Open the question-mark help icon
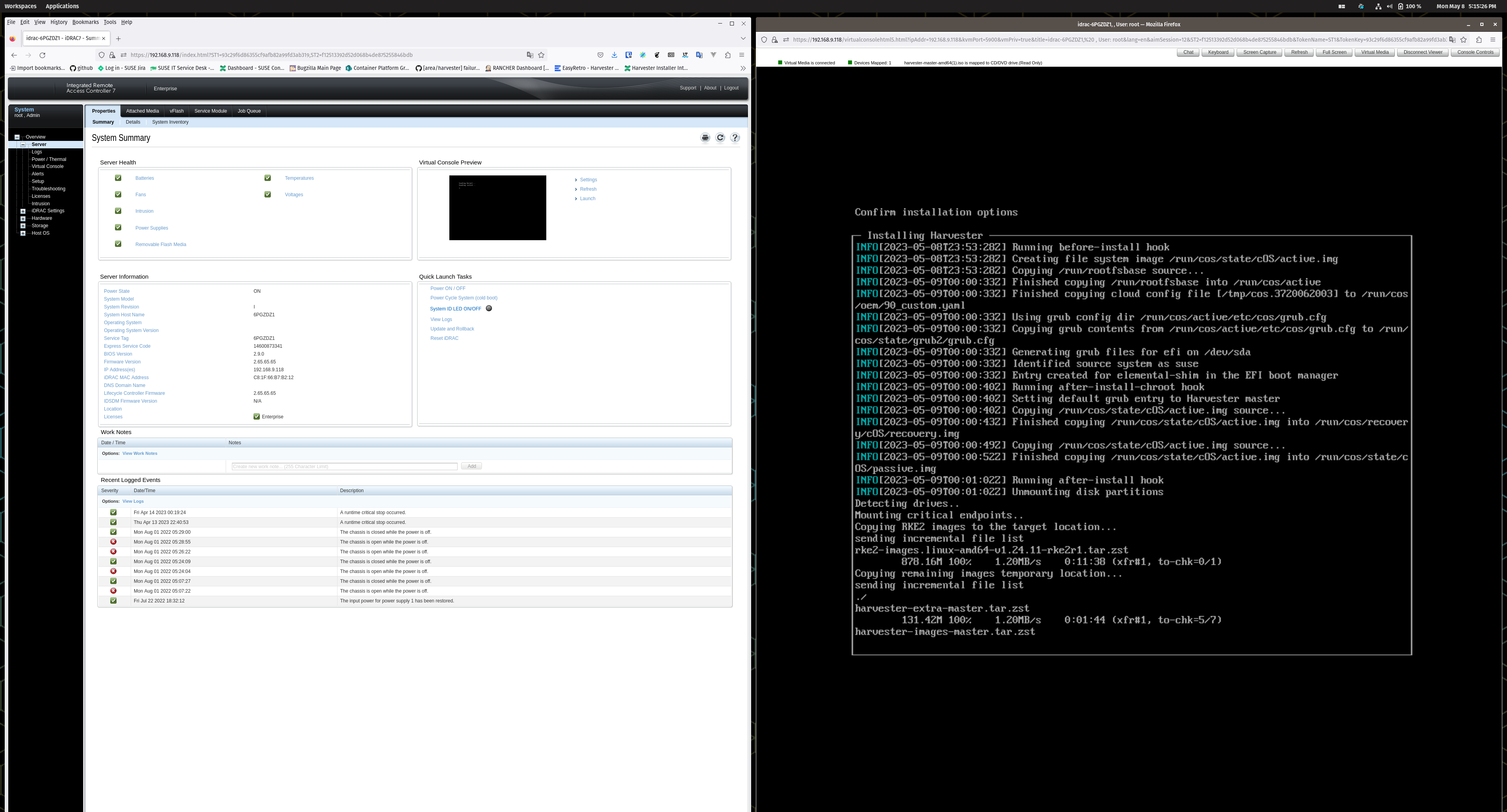This screenshot has height=812, width=1507. click(735, 137)
